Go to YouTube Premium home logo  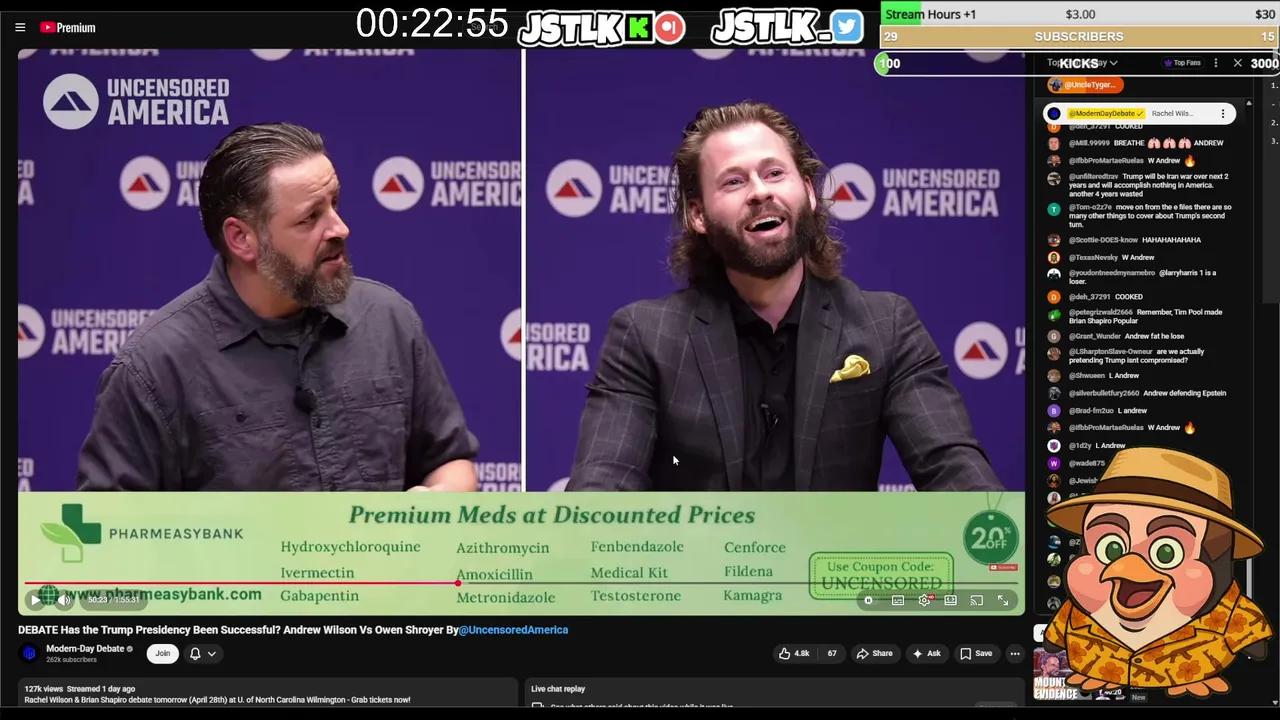68,27
